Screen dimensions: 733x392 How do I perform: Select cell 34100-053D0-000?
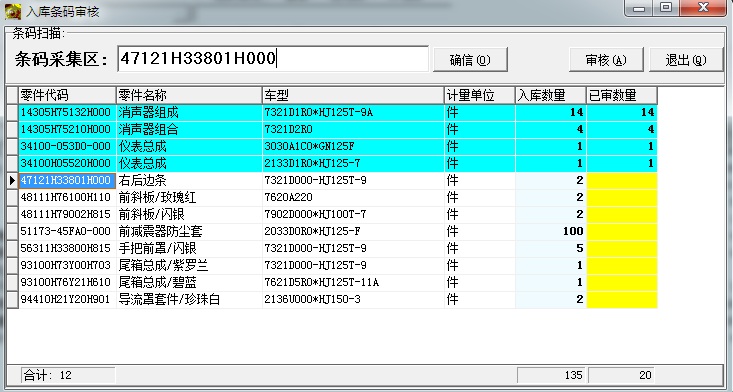pyautogui.click(x=67, y=146)
